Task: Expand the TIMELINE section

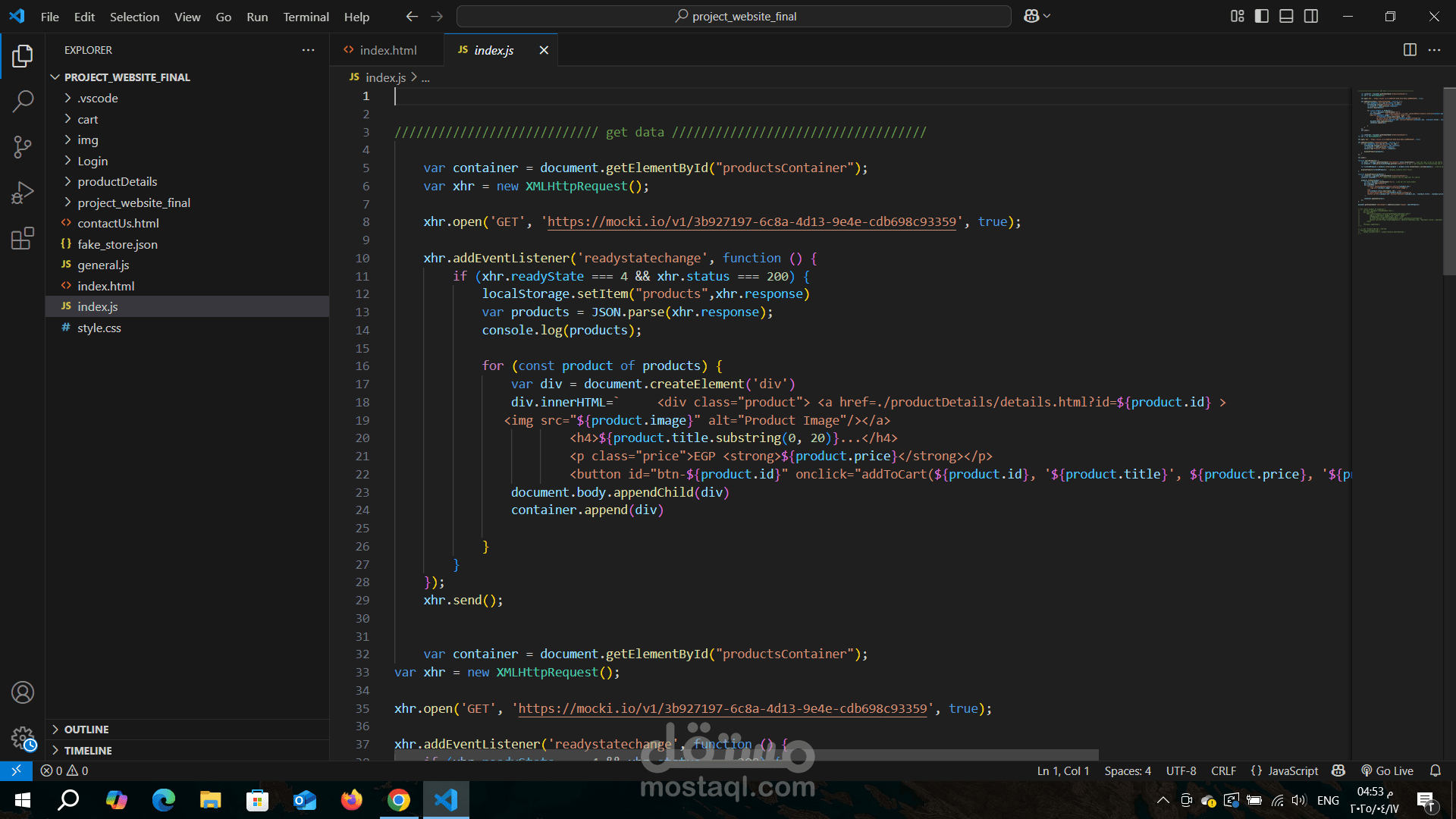Action: coord(87,750)
